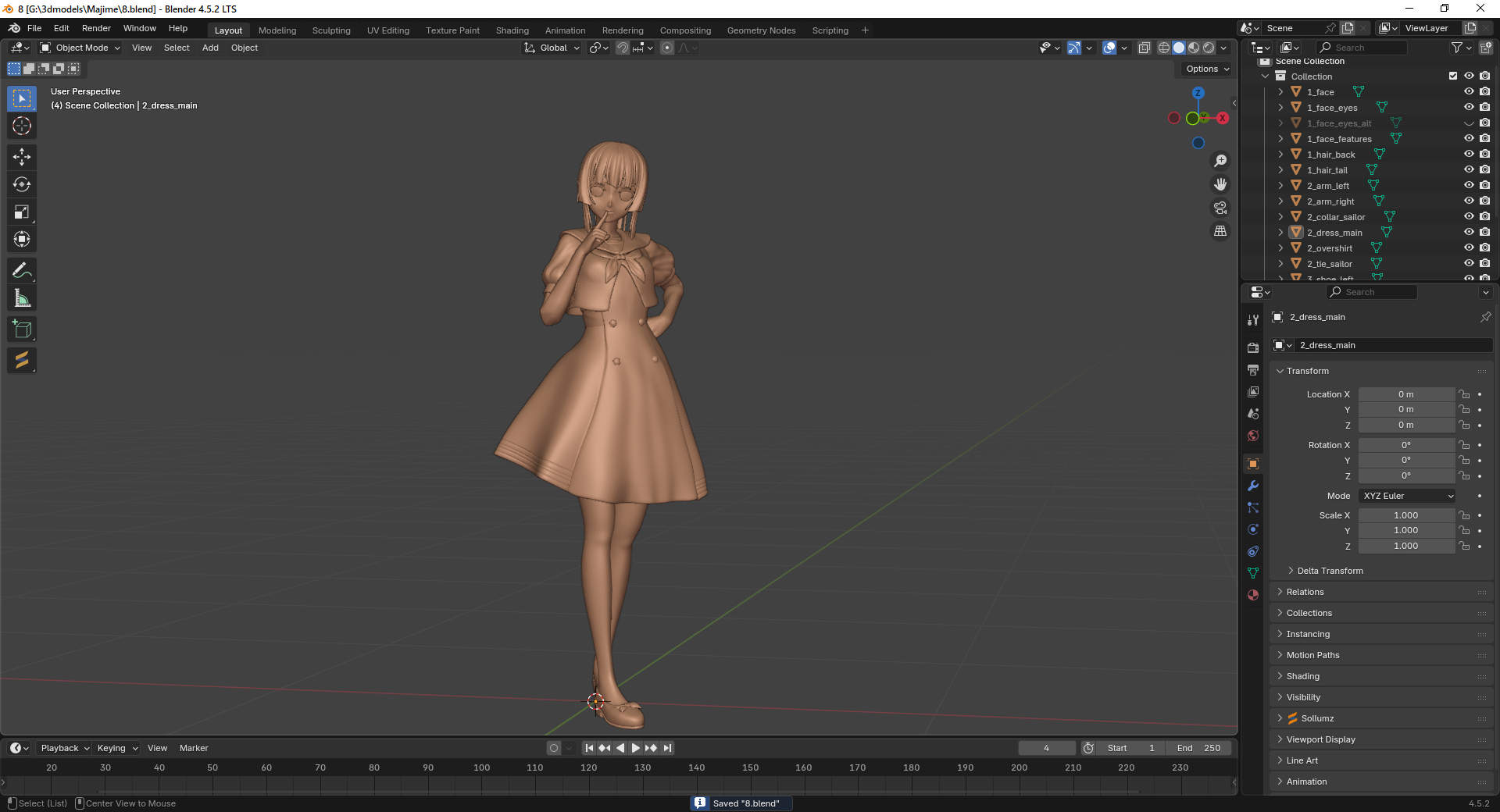1500x812 pixels.
Task: Select the Move tool in the toolbar
Action: (x=22, y=157)
